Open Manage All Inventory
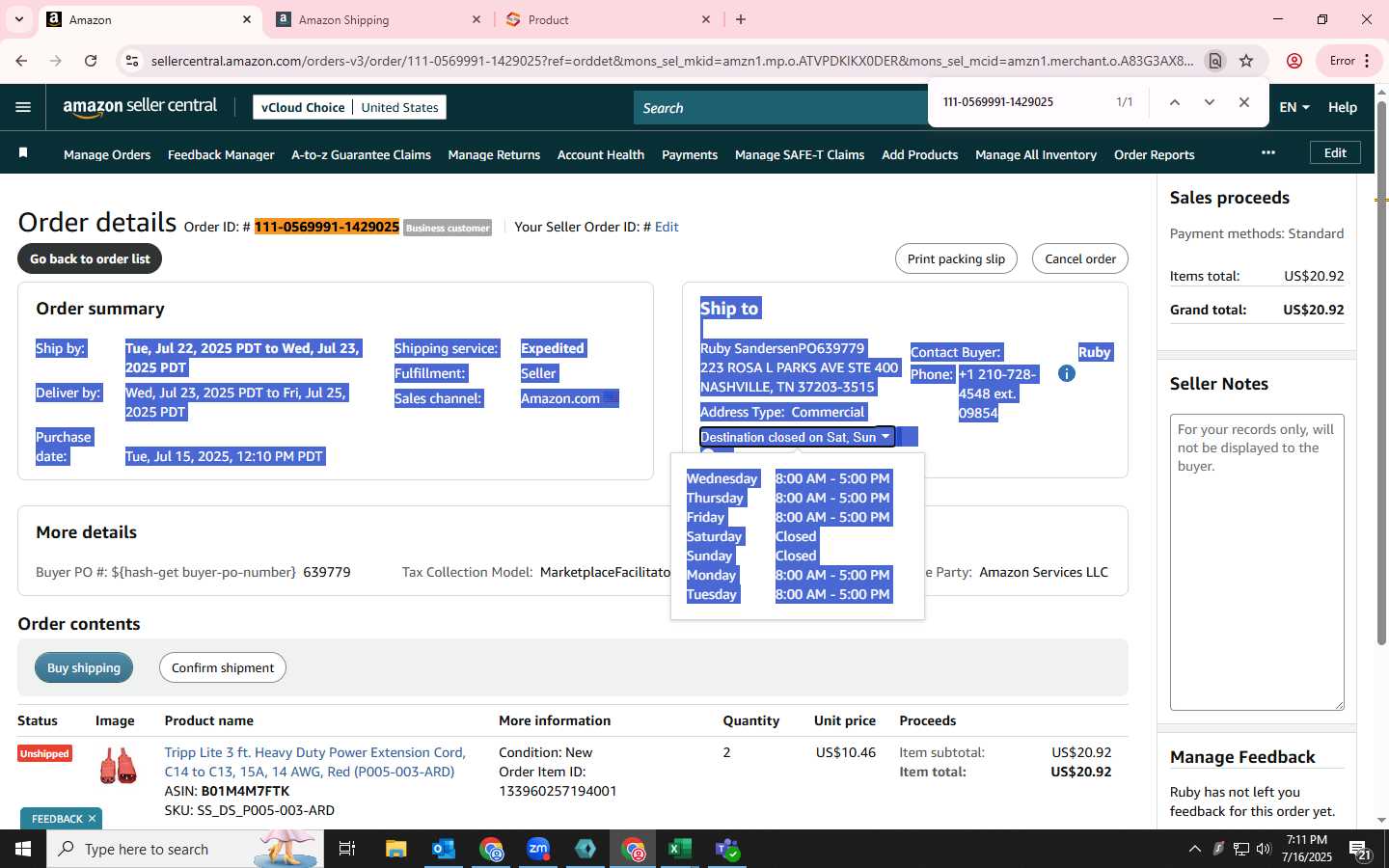The image size is (1389, 868). click(x=1036, y=154)
